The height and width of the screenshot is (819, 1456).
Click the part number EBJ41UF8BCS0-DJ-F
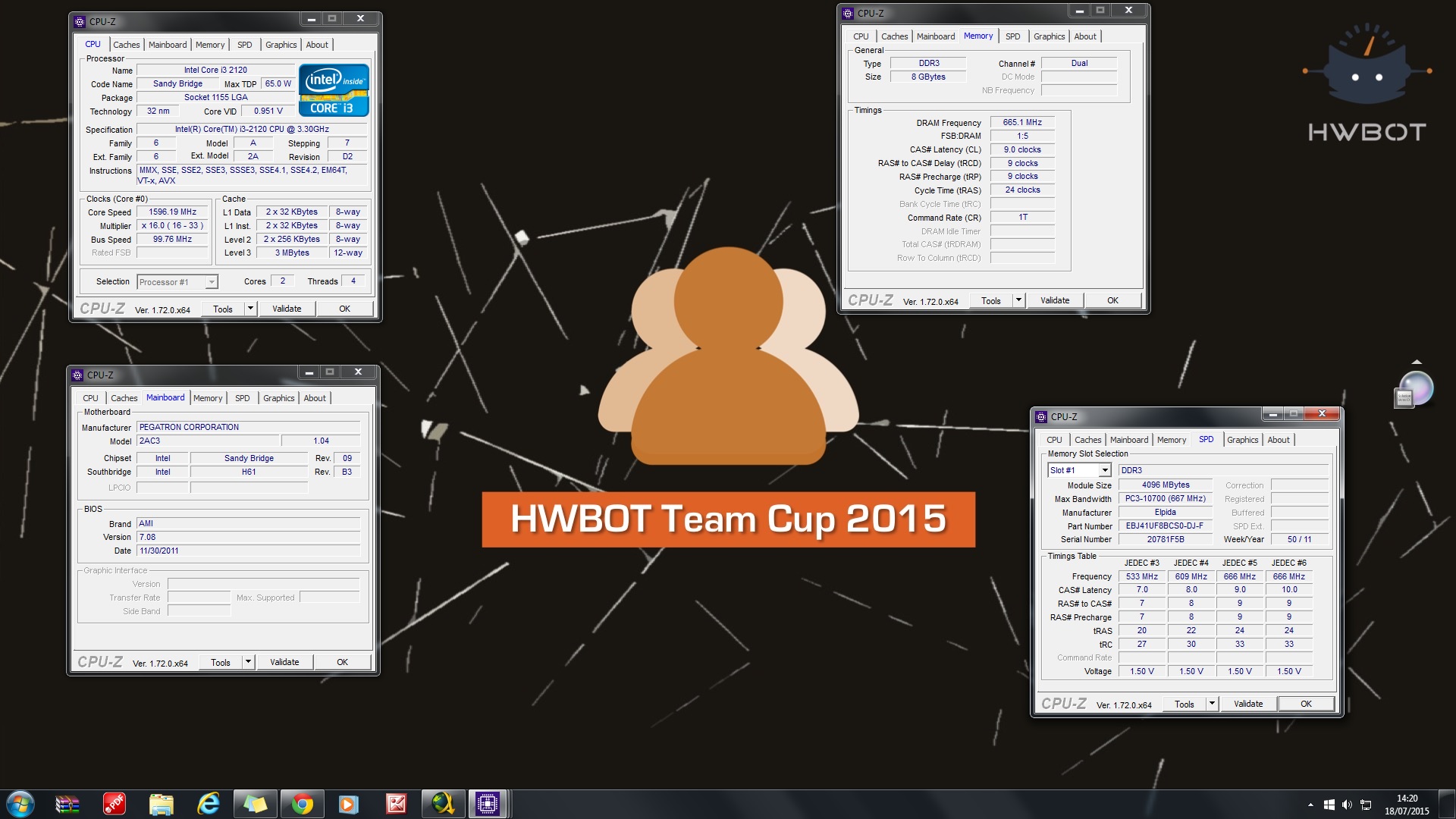(x=1165, y=526)
